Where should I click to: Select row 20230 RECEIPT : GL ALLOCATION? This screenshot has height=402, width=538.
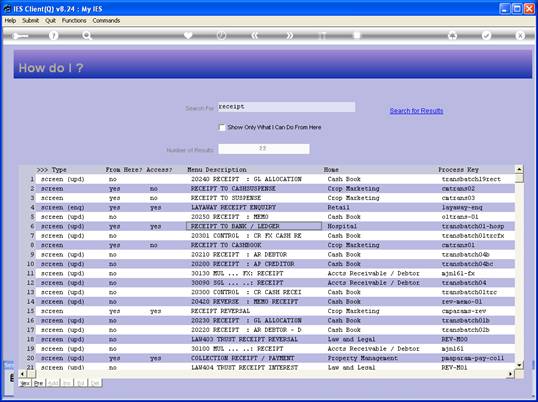[x=275, y=321]
